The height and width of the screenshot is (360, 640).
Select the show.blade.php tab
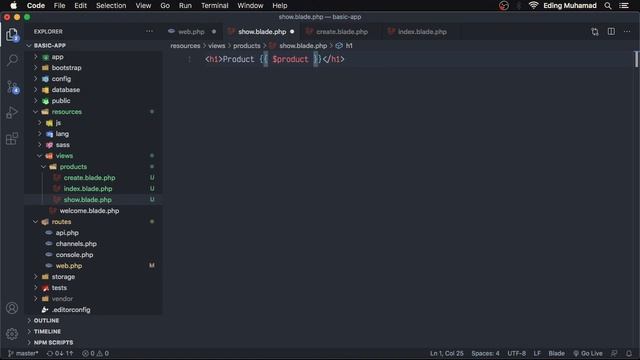click(x=262, y=32)
